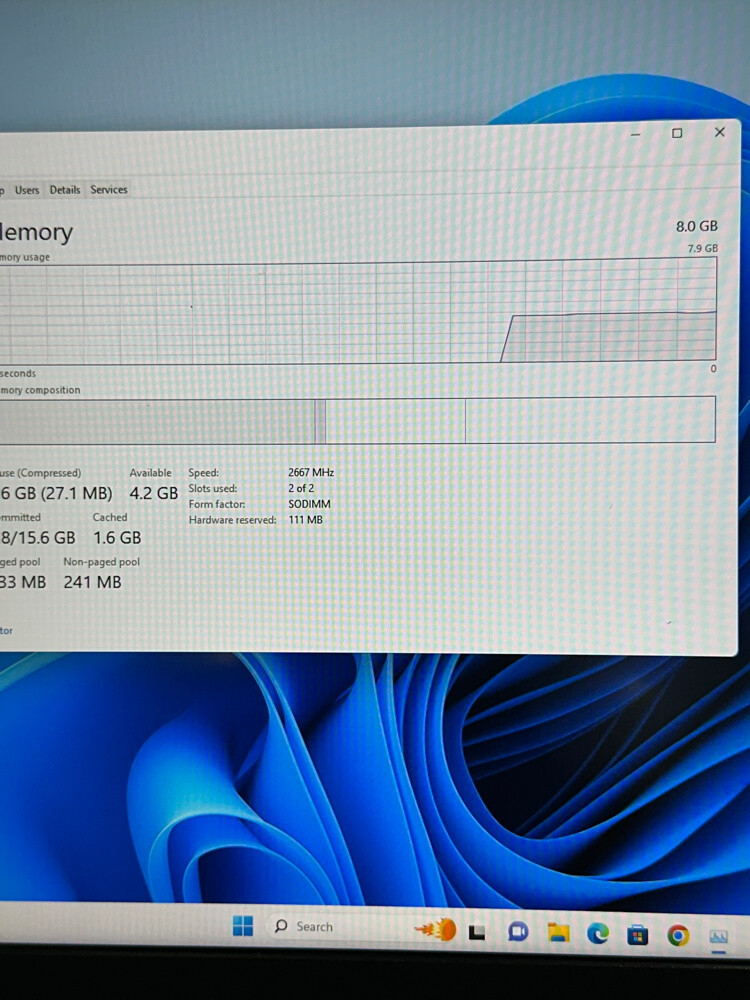
Task: Select the 2667 MHz speed value
Action: [311, 473]
